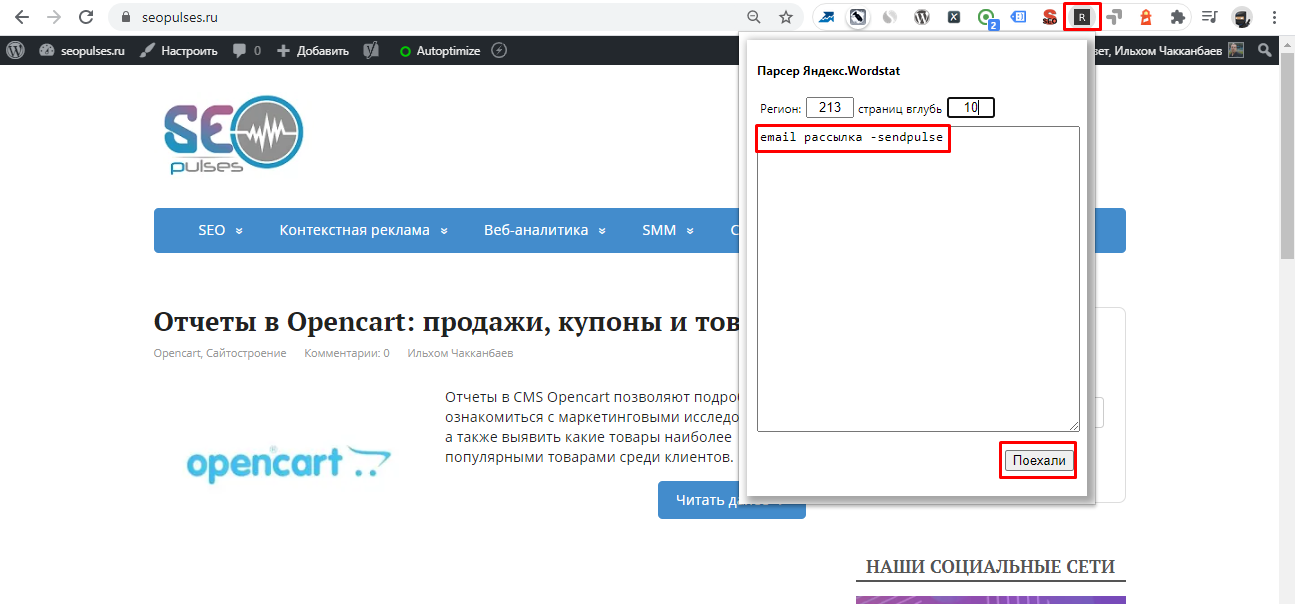Open the Отчеты в Opencart article title
Image resolution: width=1295 pixels, height=604 pixels.
pyautogui.click(x=446, y=322)
